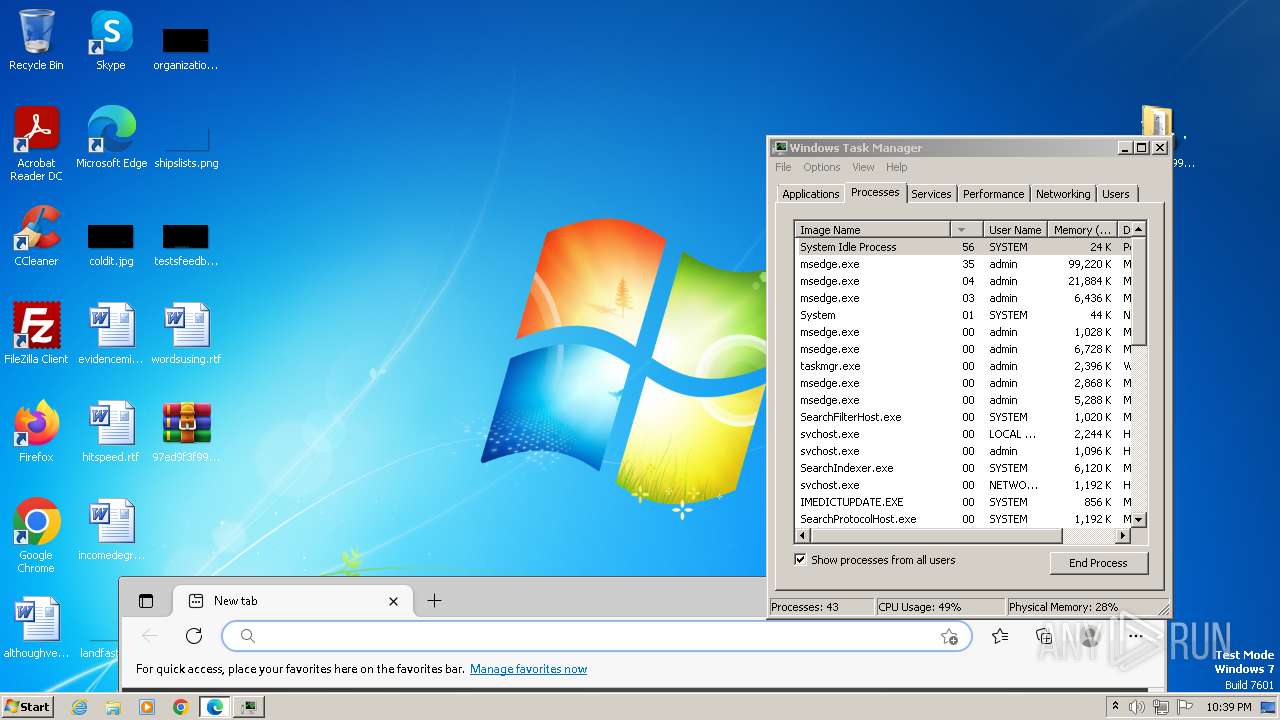Open the Start menu

pos(28,707)
